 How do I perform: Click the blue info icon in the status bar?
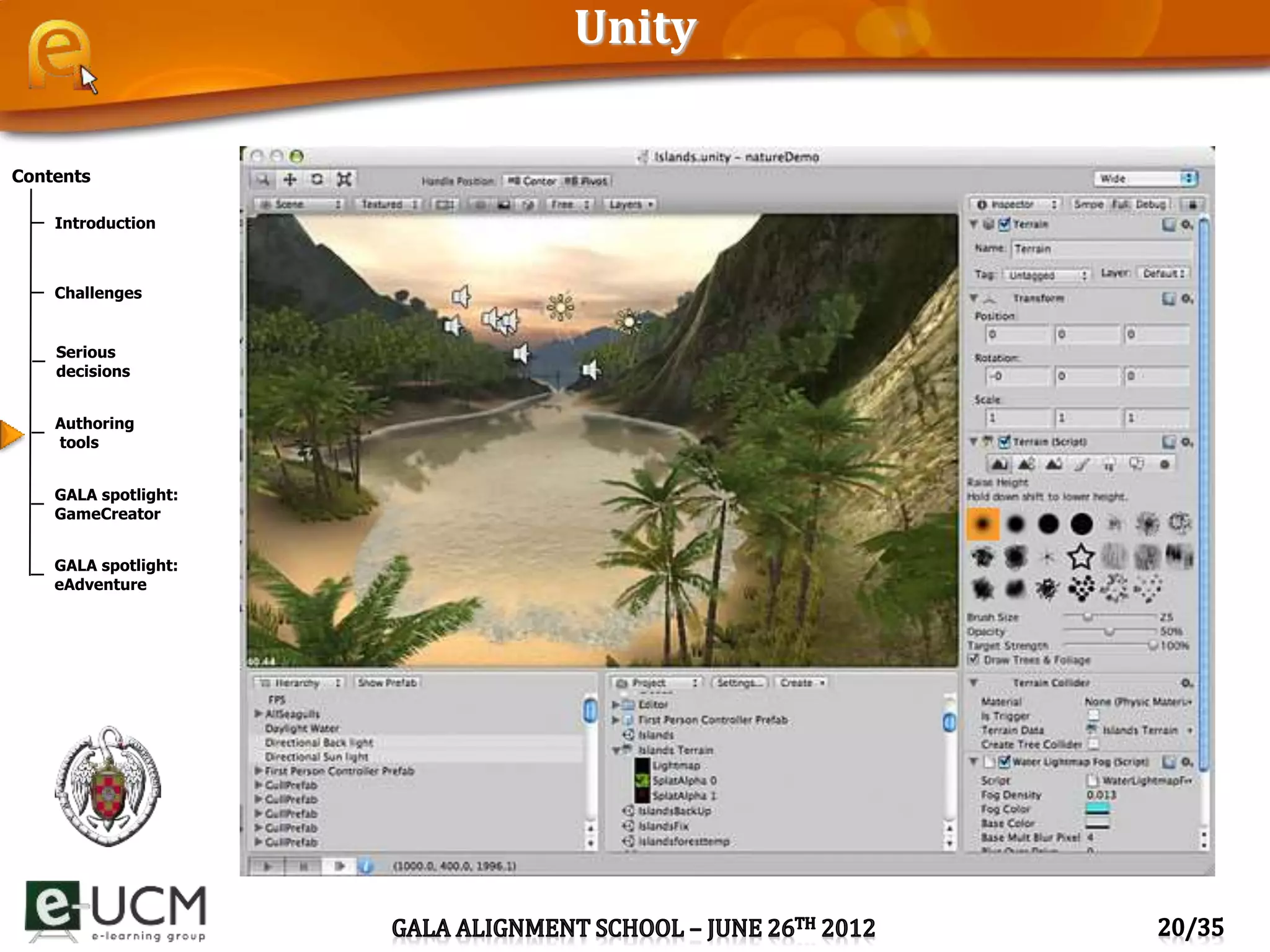coord(366,866)
